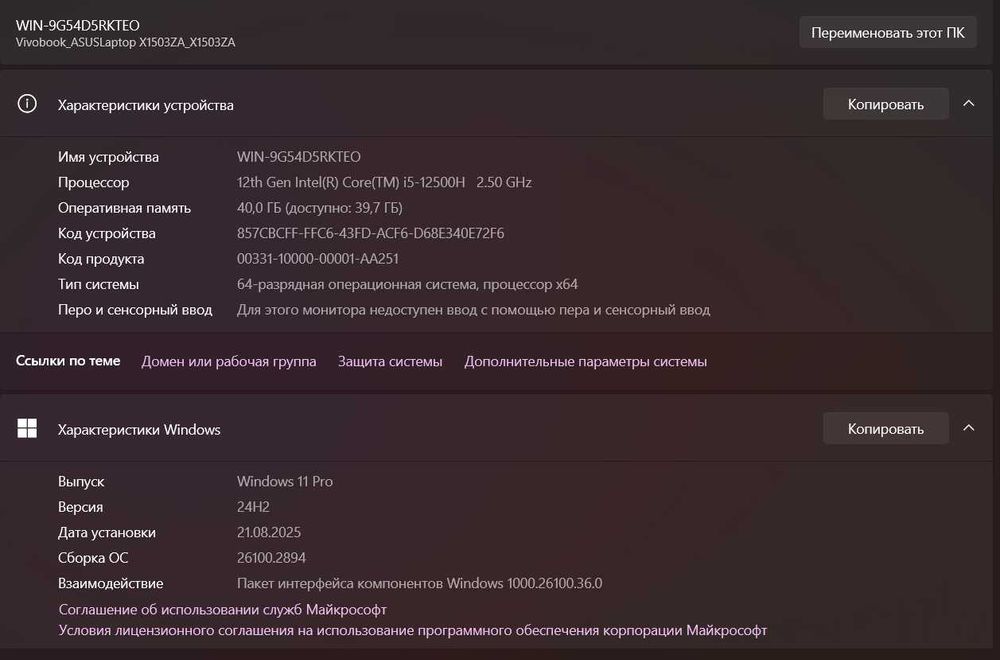
Task: Click the Дата установки label
Action: pos(107,532)
